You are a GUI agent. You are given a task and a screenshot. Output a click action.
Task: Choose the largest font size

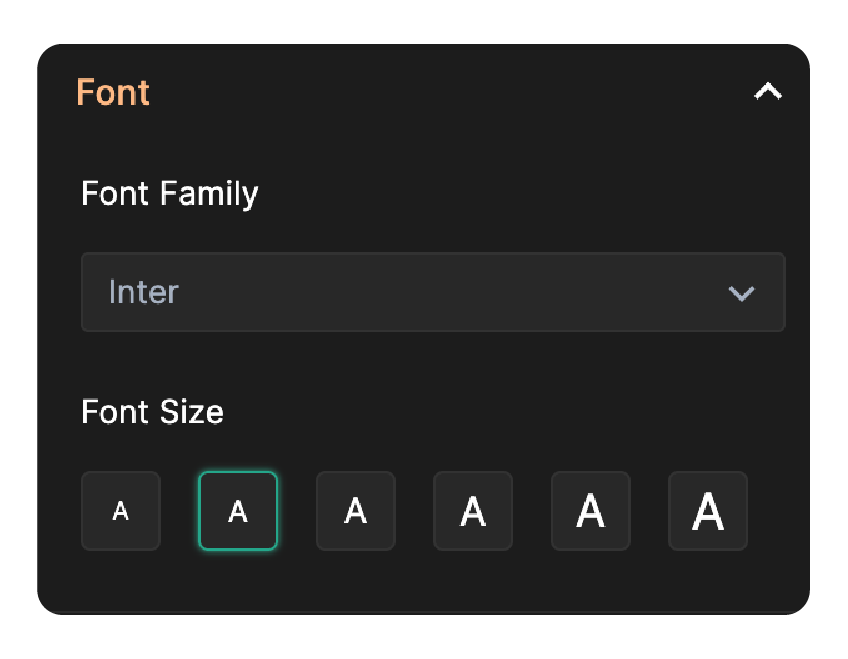click(x=708, y=511)
